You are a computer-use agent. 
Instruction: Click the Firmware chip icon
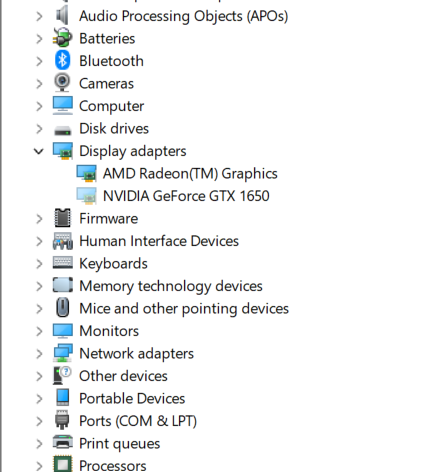(62, 218)
